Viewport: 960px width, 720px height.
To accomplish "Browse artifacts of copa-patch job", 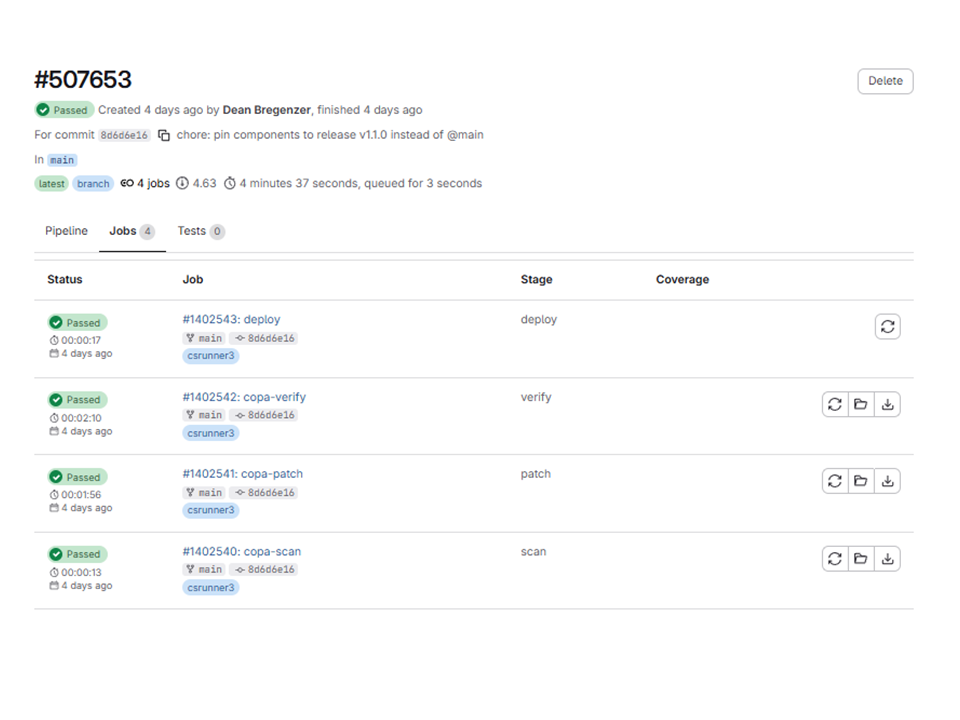I will pos(861,481).
